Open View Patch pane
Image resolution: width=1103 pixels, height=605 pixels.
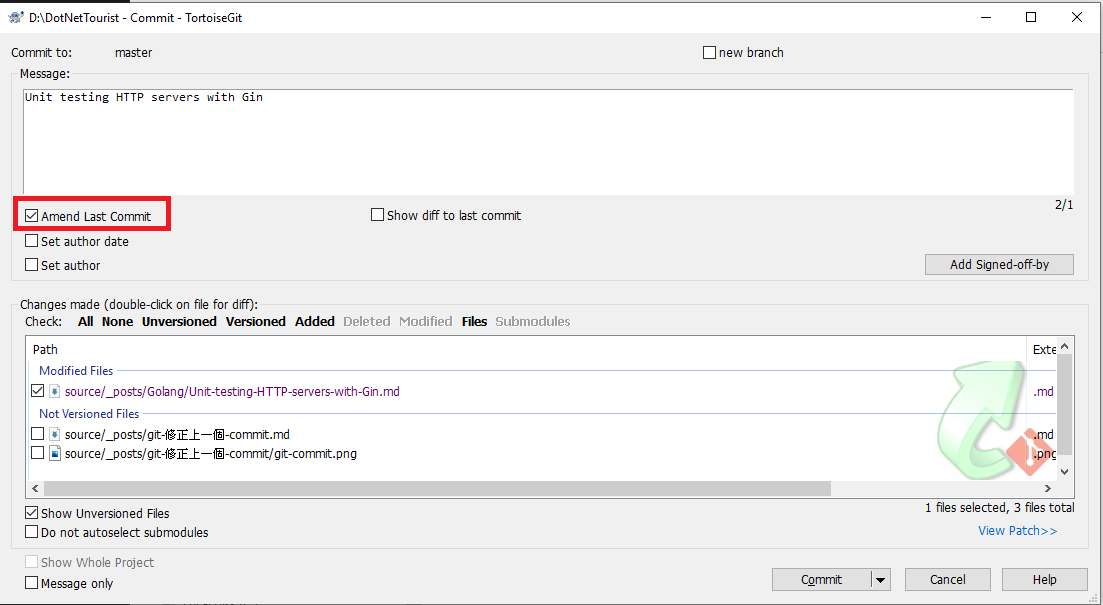1017,530
